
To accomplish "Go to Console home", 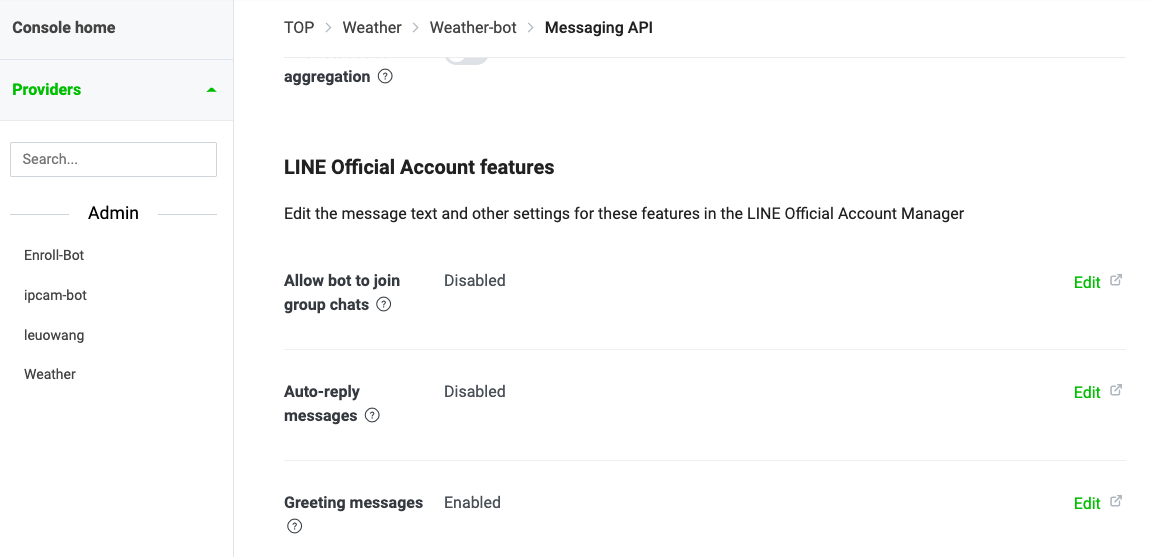I will [64, 28].
